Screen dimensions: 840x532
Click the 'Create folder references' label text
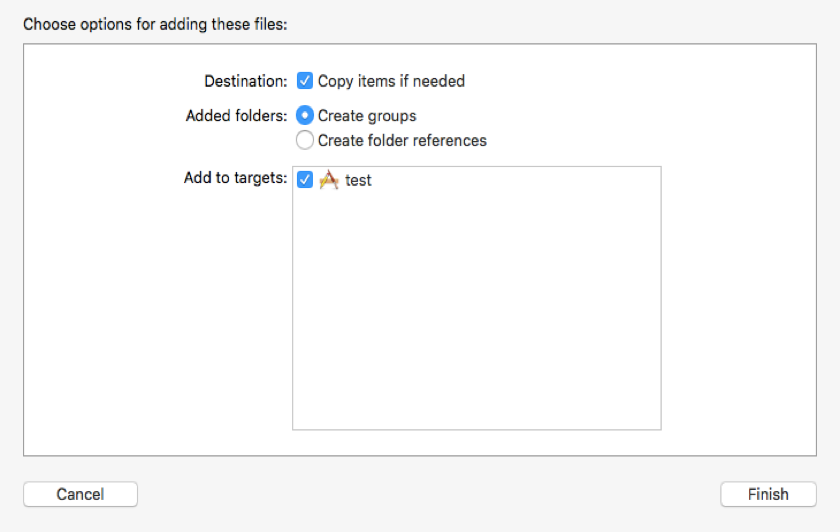pyautogui.click(x=402, y=140)
